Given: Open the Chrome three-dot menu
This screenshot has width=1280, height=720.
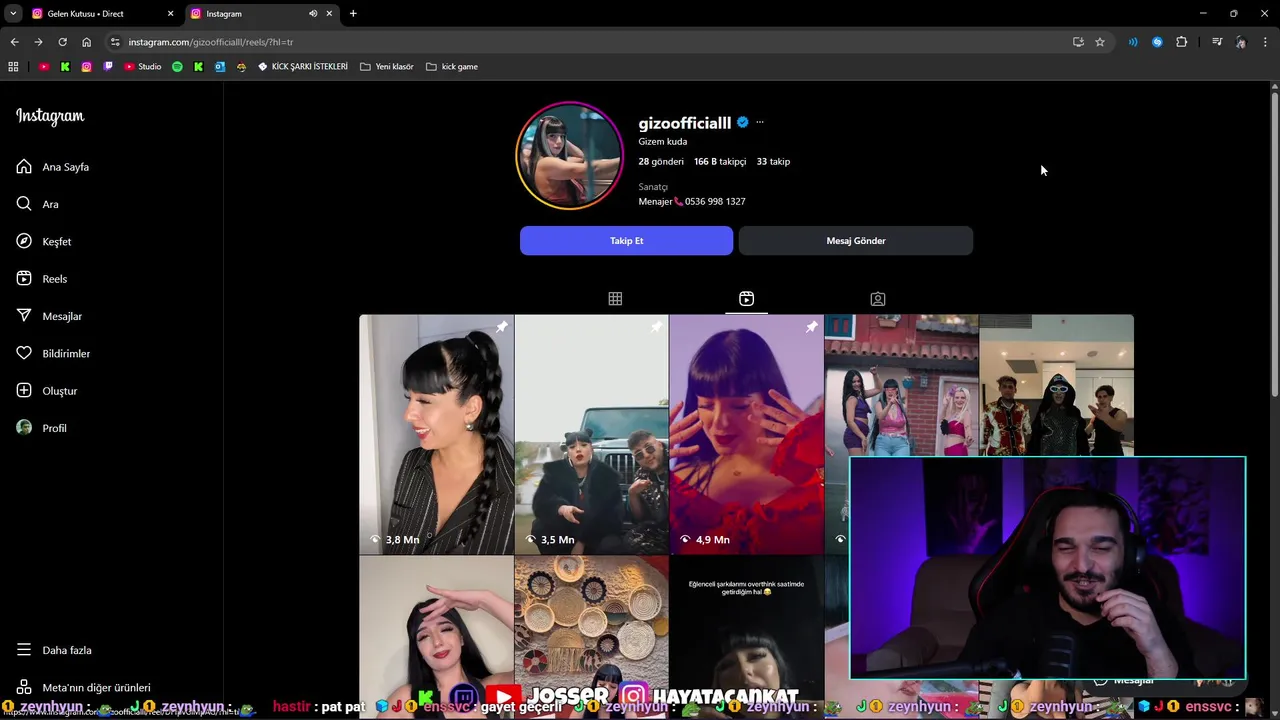Looking at the screenshot, I should point(1265,42).
